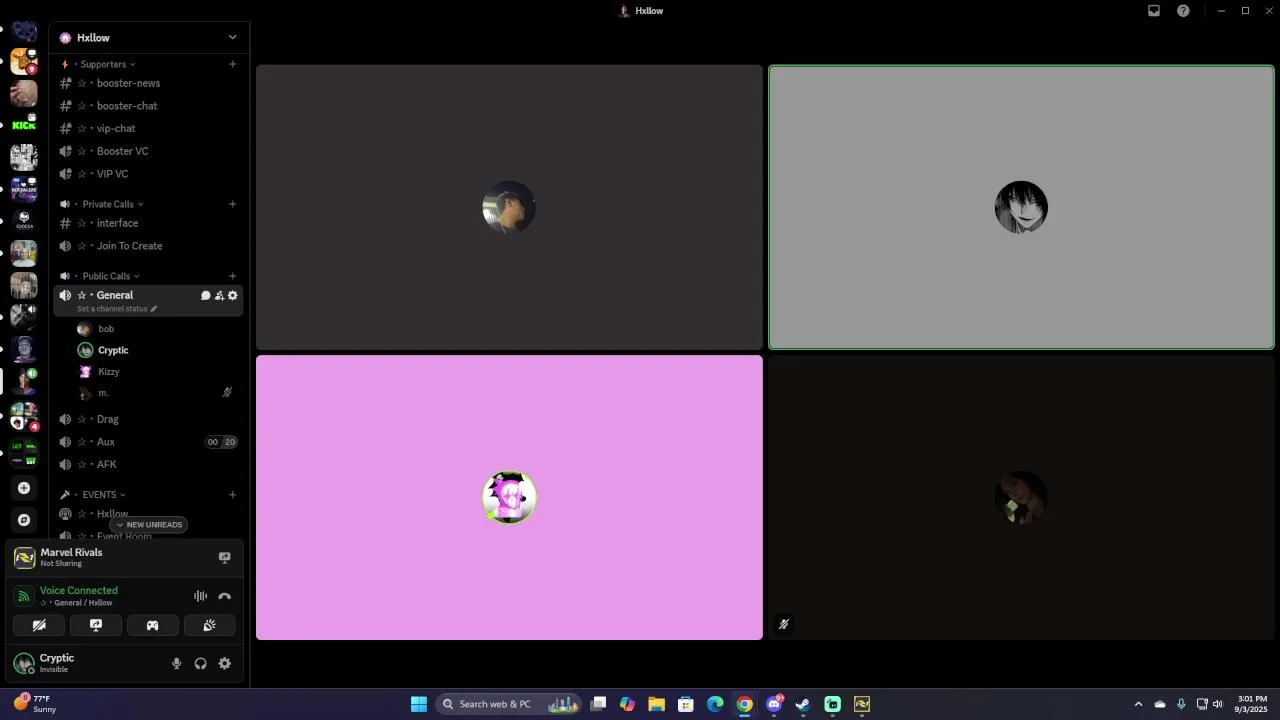Screen dimensions: 1280x720
Task: Open noise suppression waveform options
Action: click(x=201, y=596)
